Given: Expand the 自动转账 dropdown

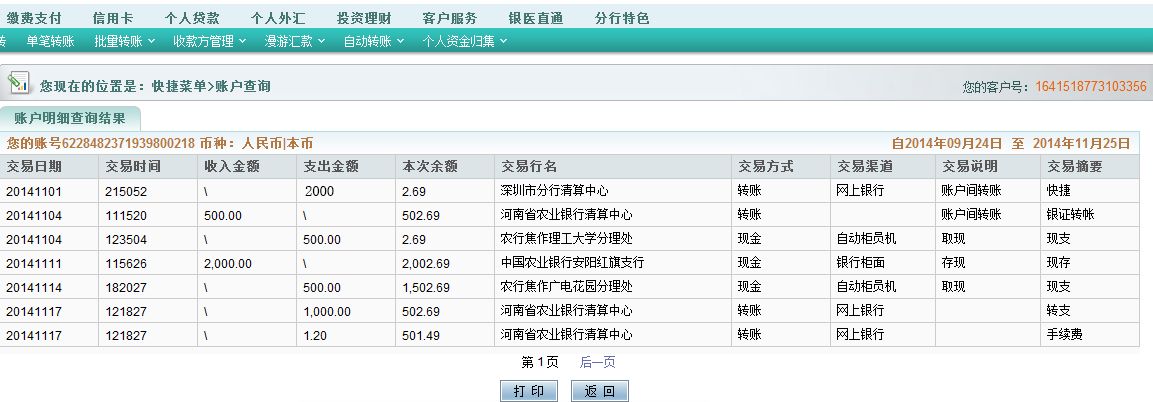Looking at the screenshot, I should (x=374, y=41).
